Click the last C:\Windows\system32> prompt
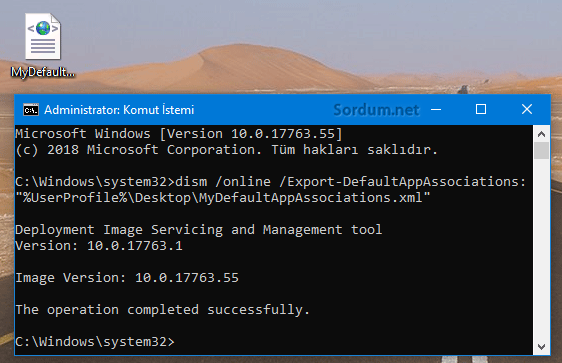The image size is (562, 363). [x=95, y=341]
